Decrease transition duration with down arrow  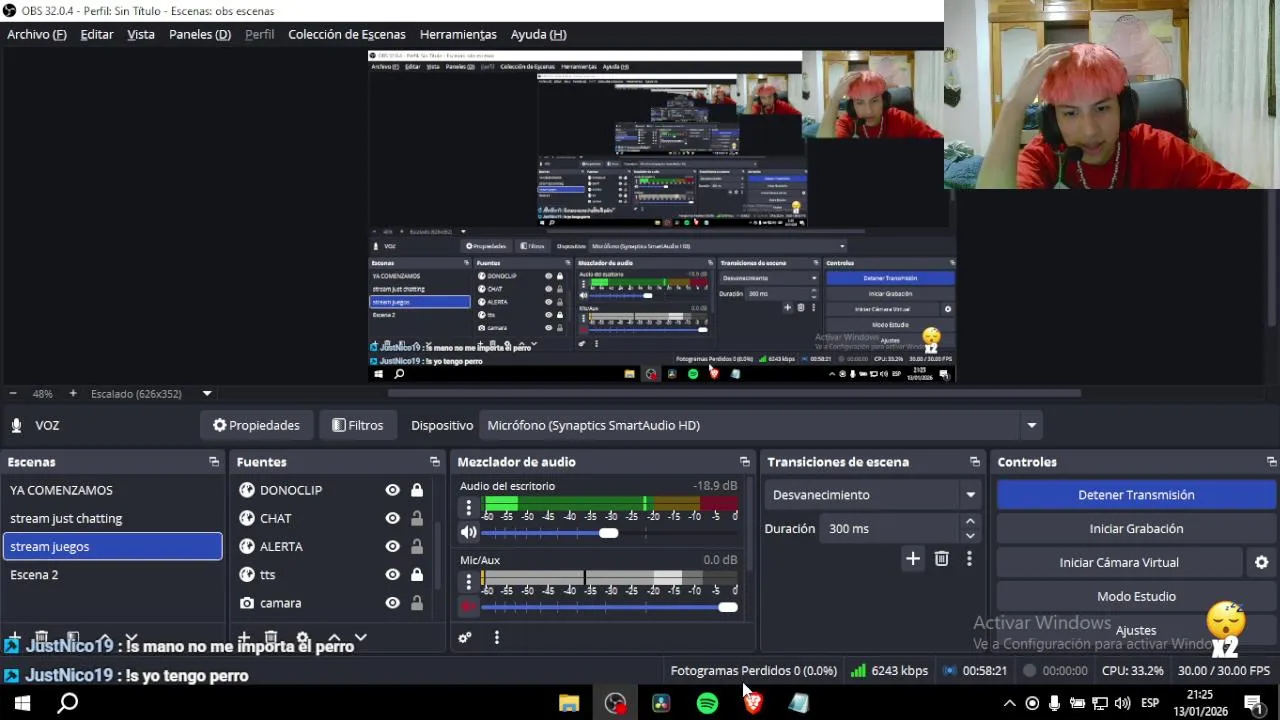point(970,536)
